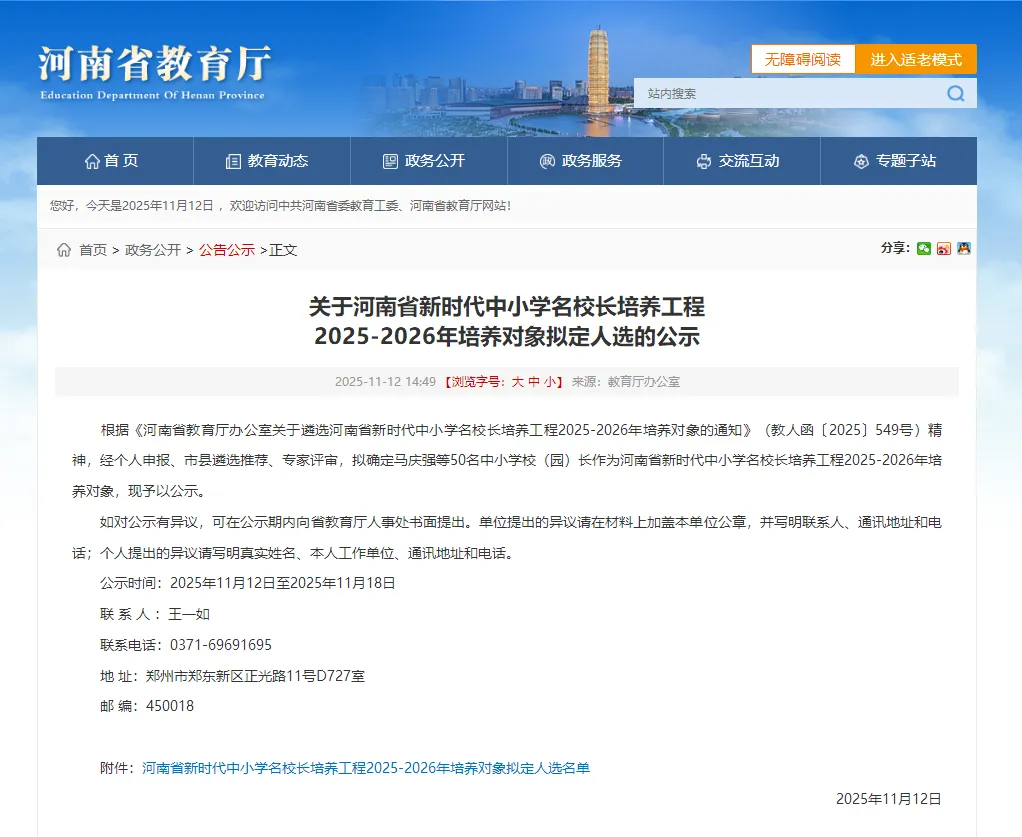The width and height of the screenshot is (1022, 837).
Task: Open 教育动态 navigation menu
Action: 268,161
